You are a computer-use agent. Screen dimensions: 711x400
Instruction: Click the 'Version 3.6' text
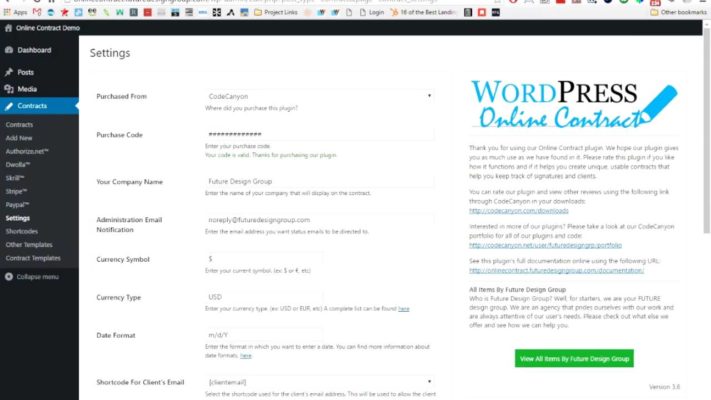(664, 387)
